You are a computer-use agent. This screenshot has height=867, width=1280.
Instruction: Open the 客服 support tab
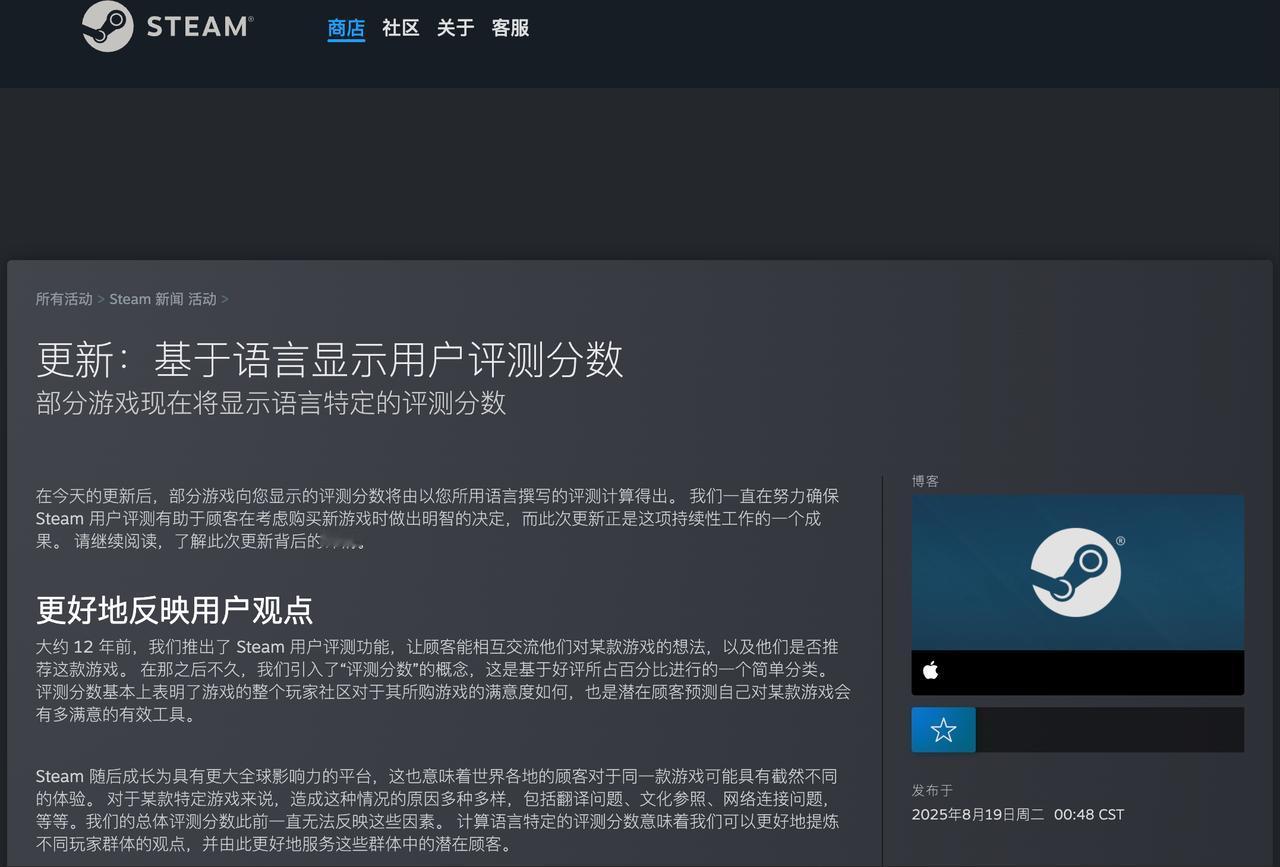click(x=510, y=28)
